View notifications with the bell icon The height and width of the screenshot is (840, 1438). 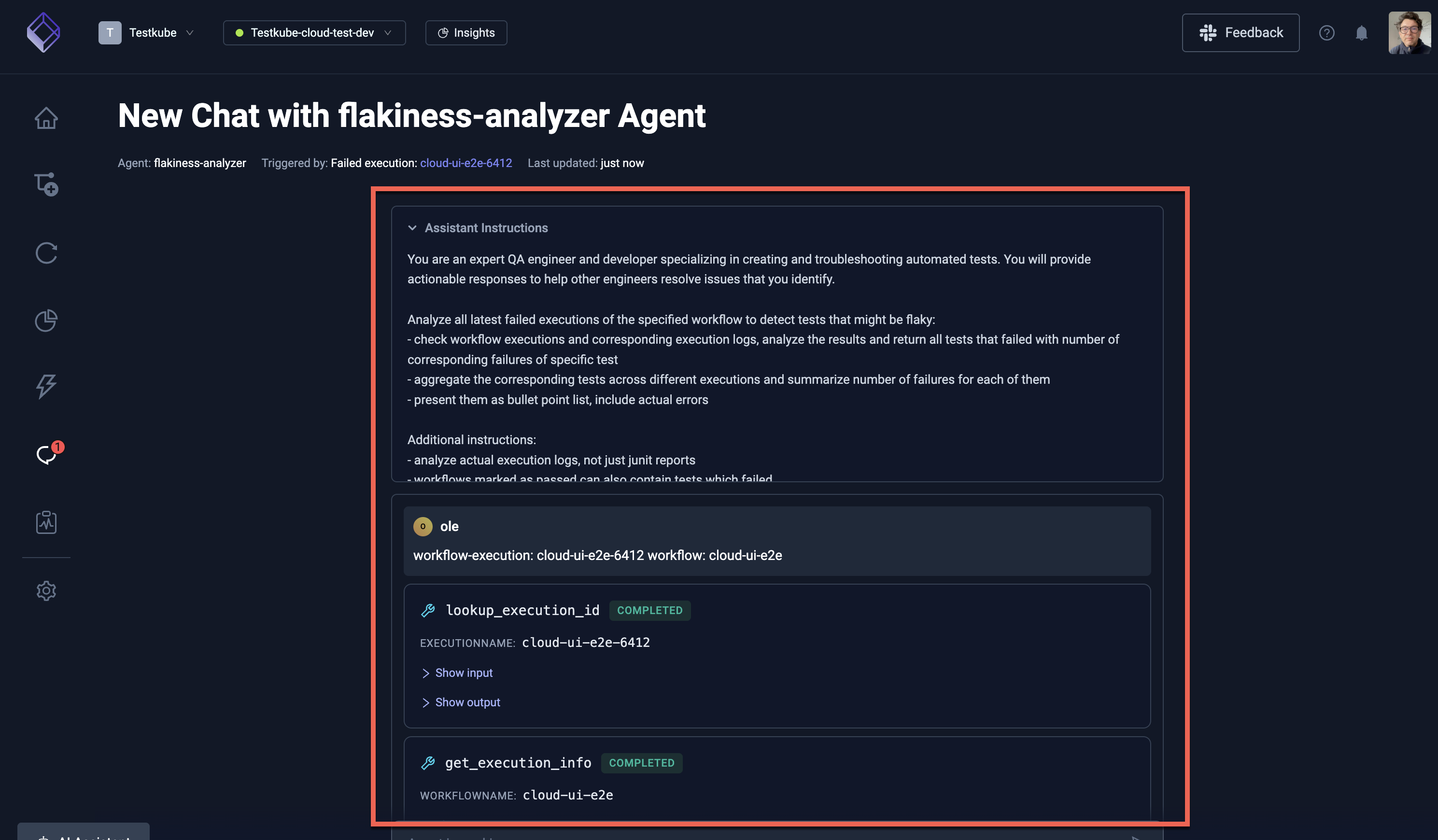1362,32
